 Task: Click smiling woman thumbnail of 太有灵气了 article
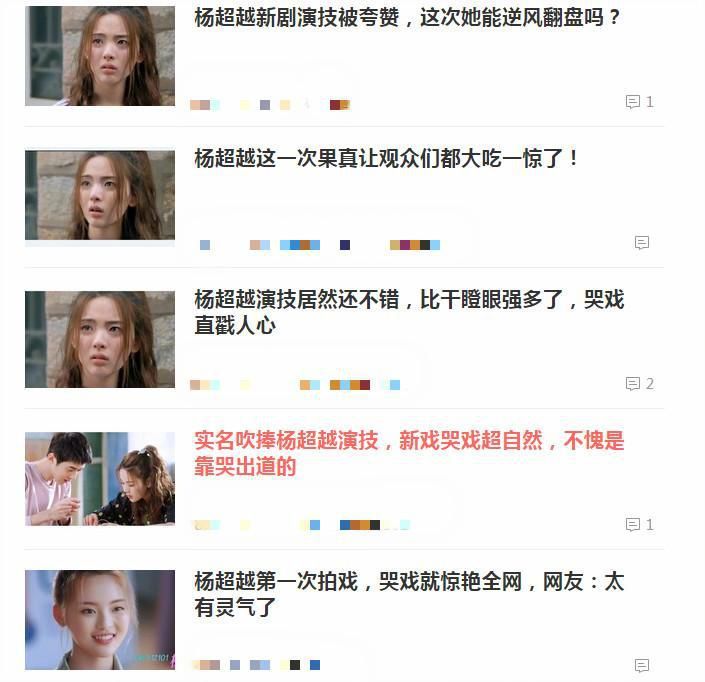click(x=100, y=620)
